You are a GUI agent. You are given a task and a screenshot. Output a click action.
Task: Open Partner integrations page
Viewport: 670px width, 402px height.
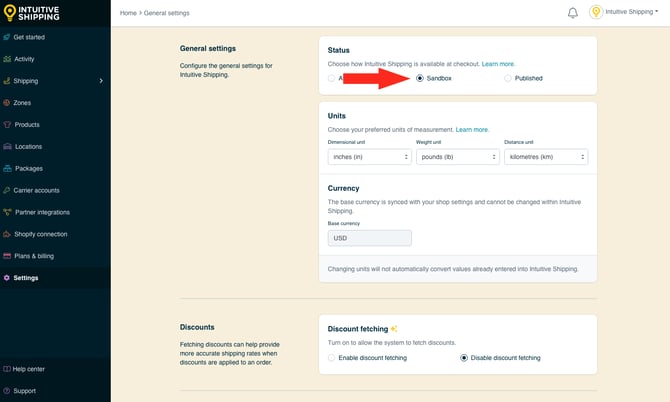[42, 212]
